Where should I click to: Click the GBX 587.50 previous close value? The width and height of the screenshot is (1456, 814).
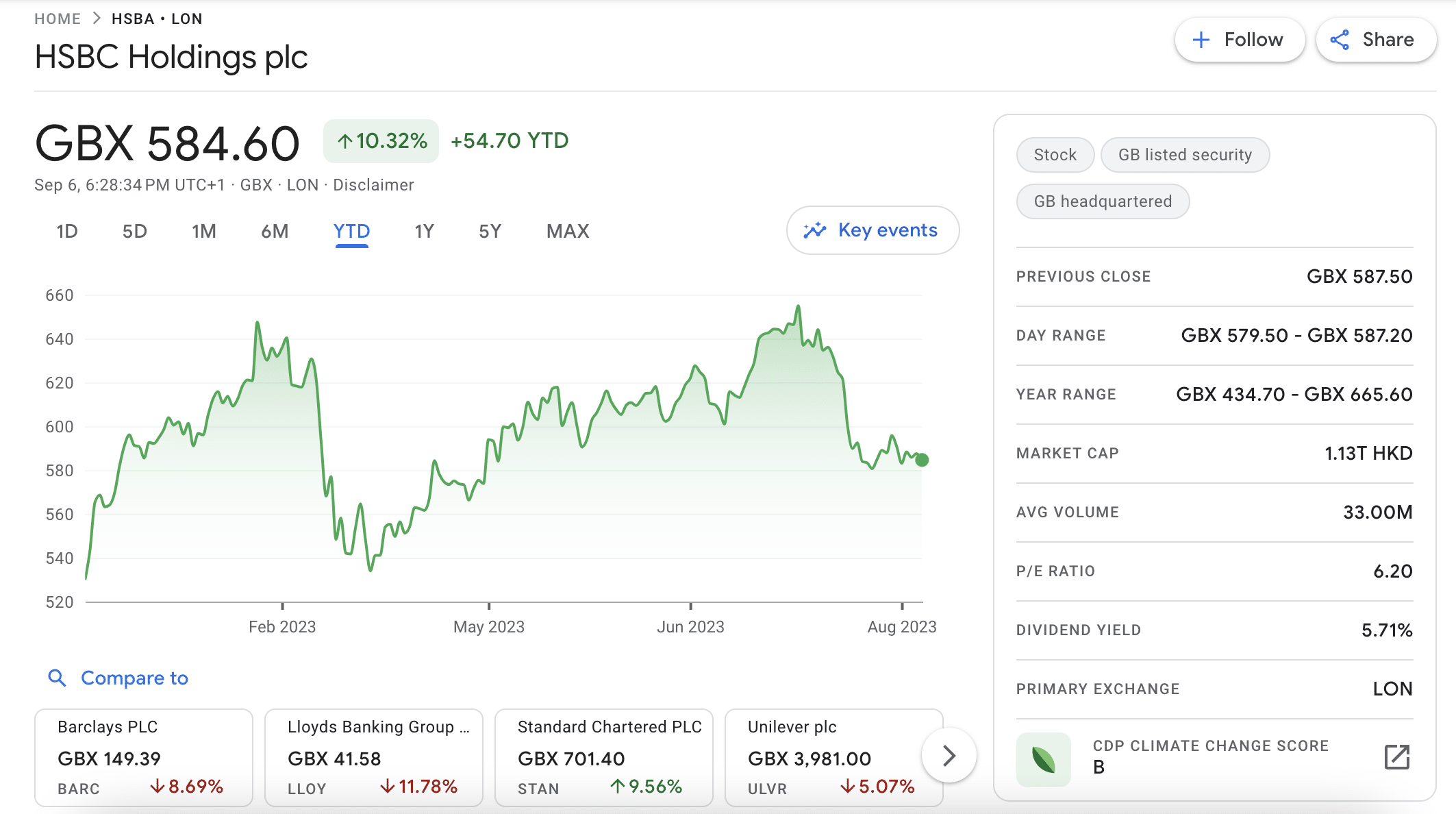coord(1359,277)
